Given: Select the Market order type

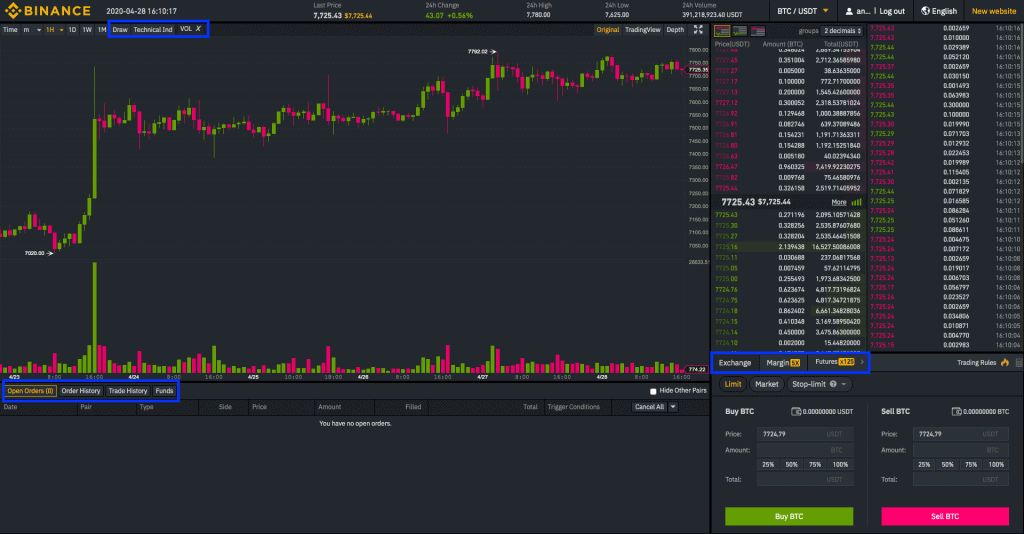Looking at the screenshot, I should coord(767,384).
